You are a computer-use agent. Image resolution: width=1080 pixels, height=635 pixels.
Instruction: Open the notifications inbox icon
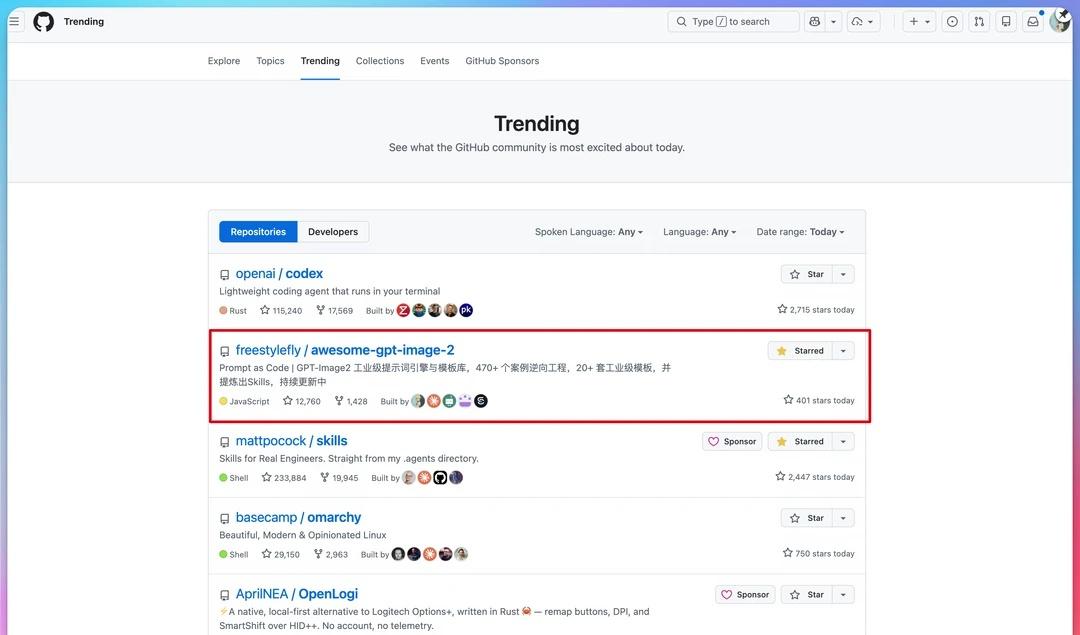(x=1032, y=21)
